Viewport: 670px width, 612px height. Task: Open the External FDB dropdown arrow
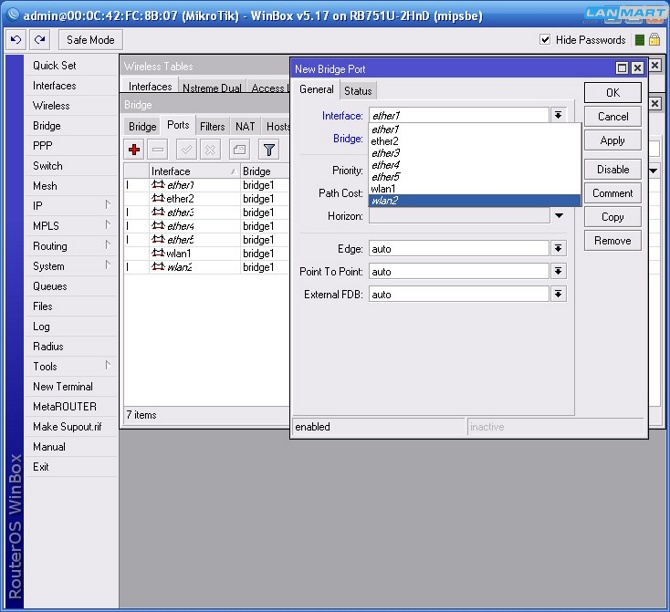coord(558,294)
